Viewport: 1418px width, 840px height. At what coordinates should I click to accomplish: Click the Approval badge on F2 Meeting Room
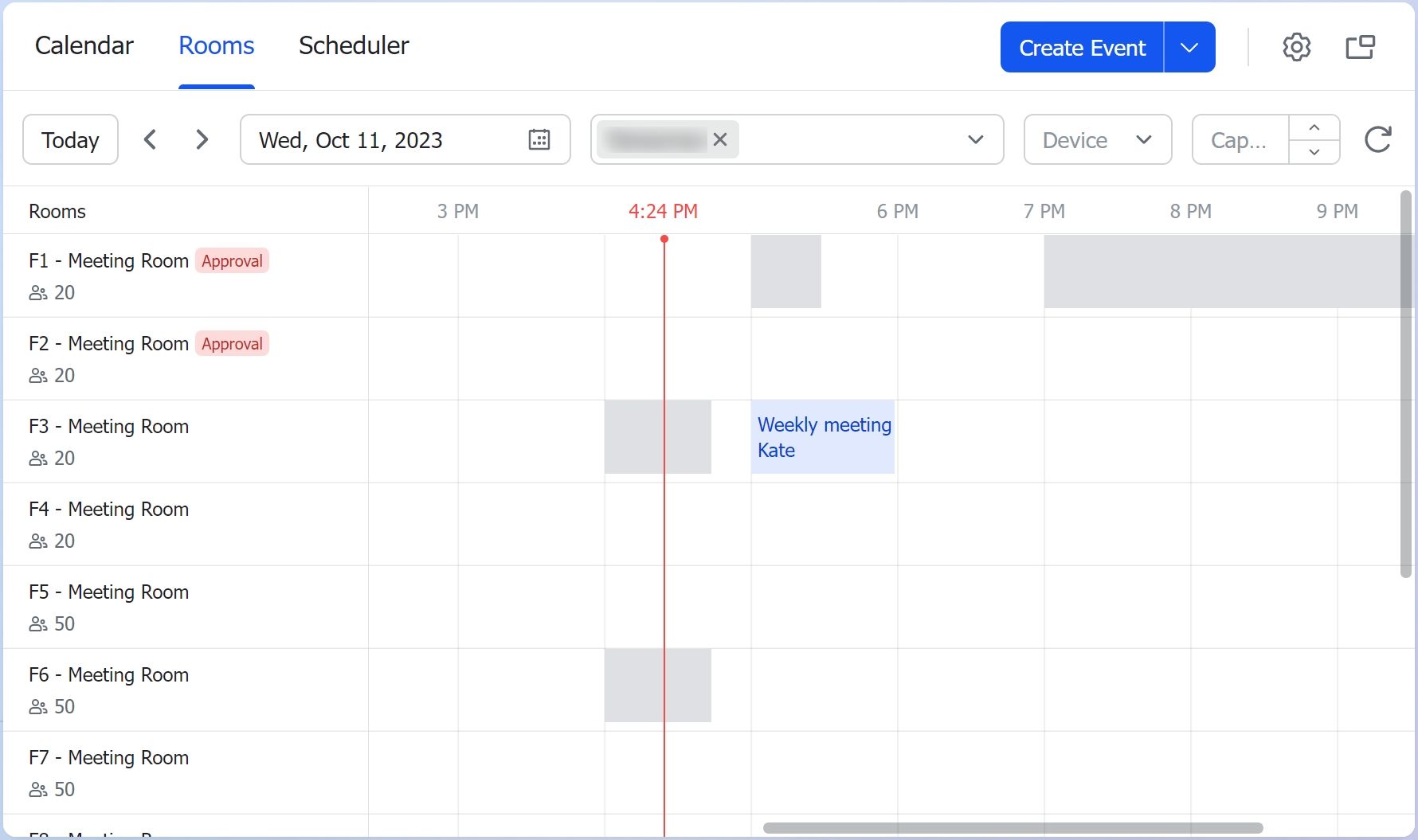click(232, 343)
